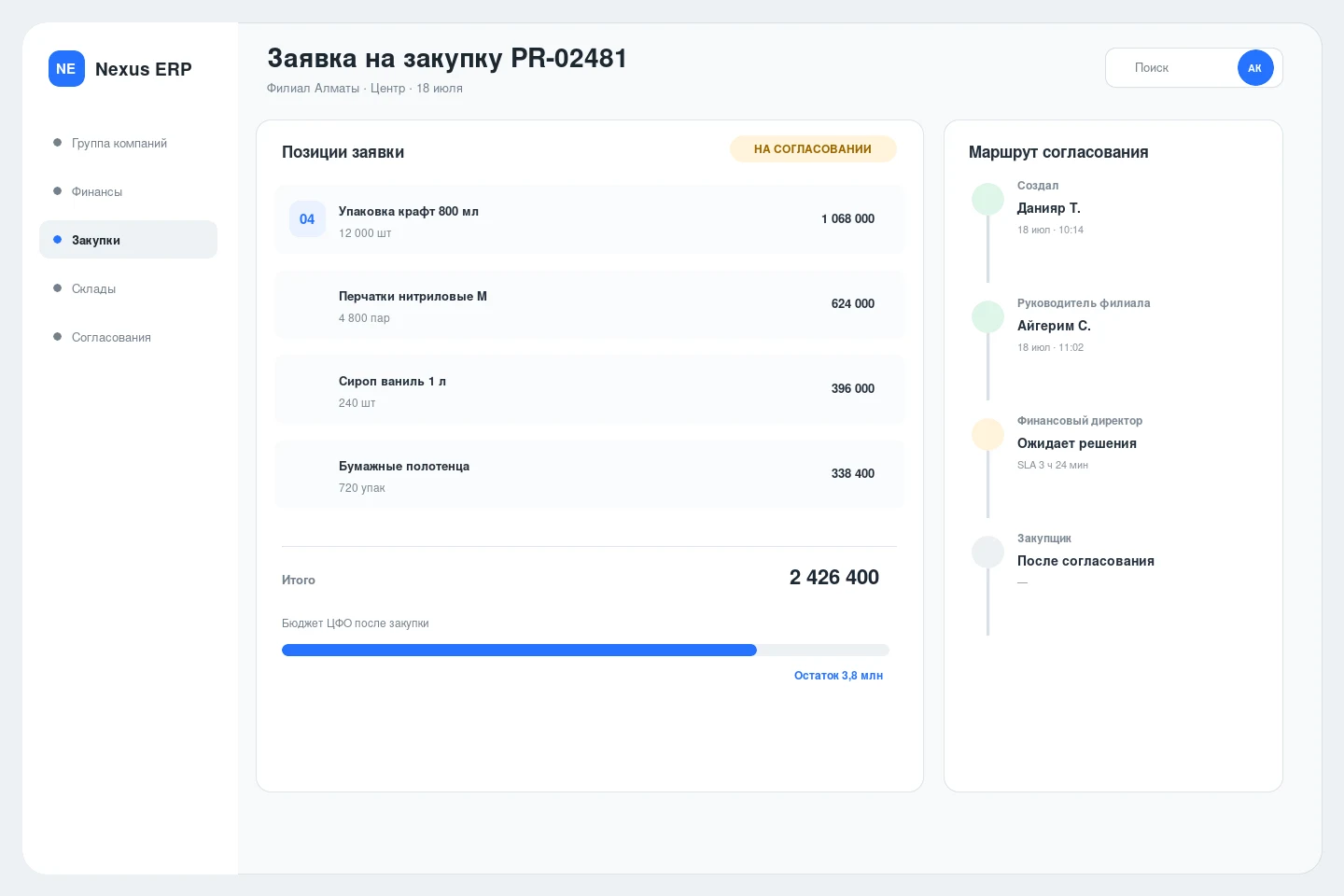Click the timestamp 18 июл · 11:02
Viewport: 1344px width, 896px height.
[1050, 347]
